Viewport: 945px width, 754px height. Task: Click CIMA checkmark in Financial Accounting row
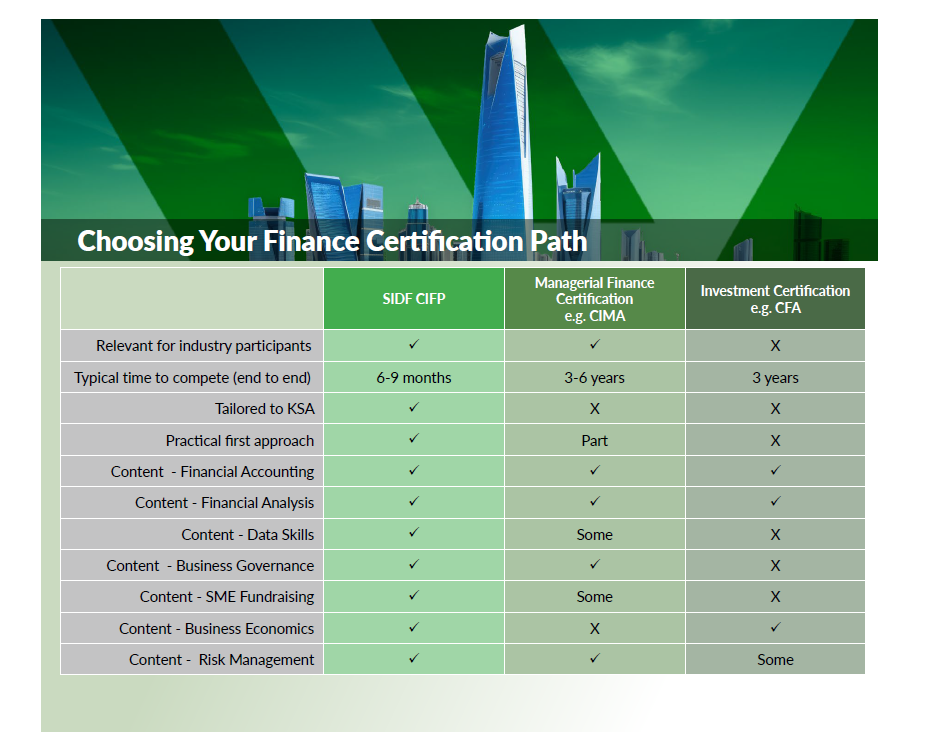[x=594, y=471]
